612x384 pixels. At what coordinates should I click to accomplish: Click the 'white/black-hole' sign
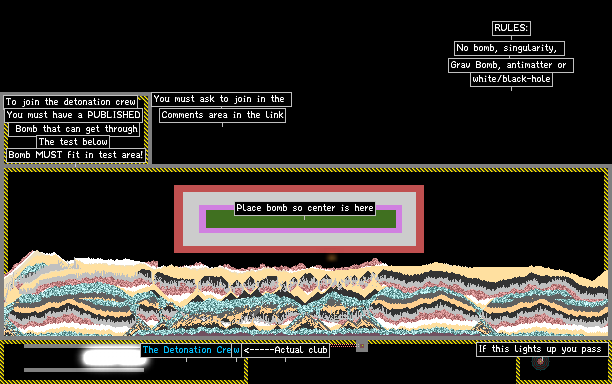coord(511,79)
